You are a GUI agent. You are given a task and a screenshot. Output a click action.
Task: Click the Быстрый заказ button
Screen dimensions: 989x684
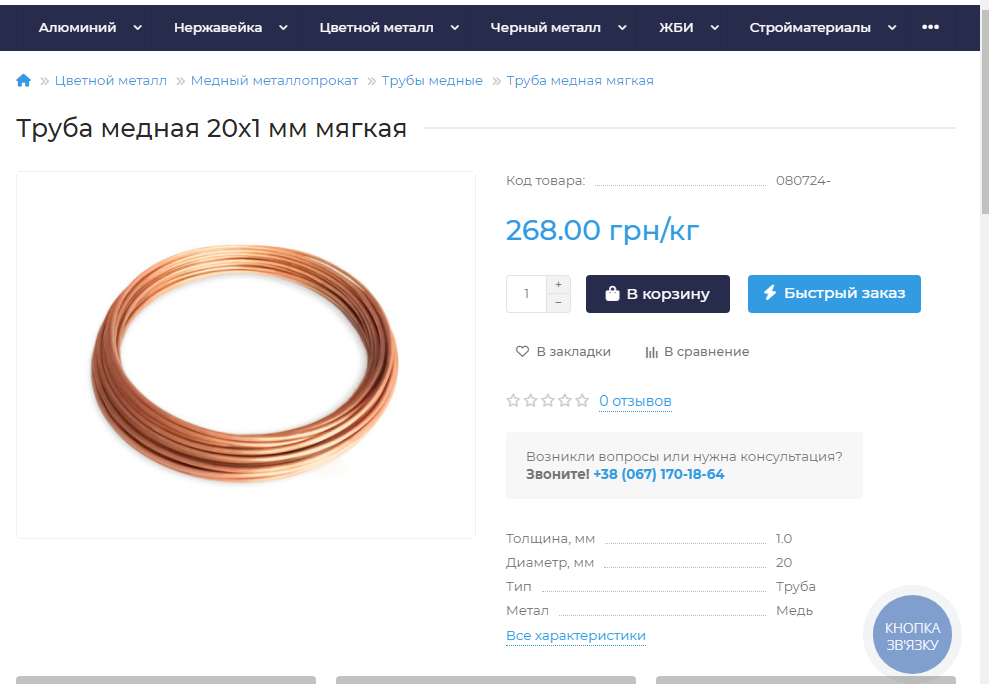(x=834, y=294)
